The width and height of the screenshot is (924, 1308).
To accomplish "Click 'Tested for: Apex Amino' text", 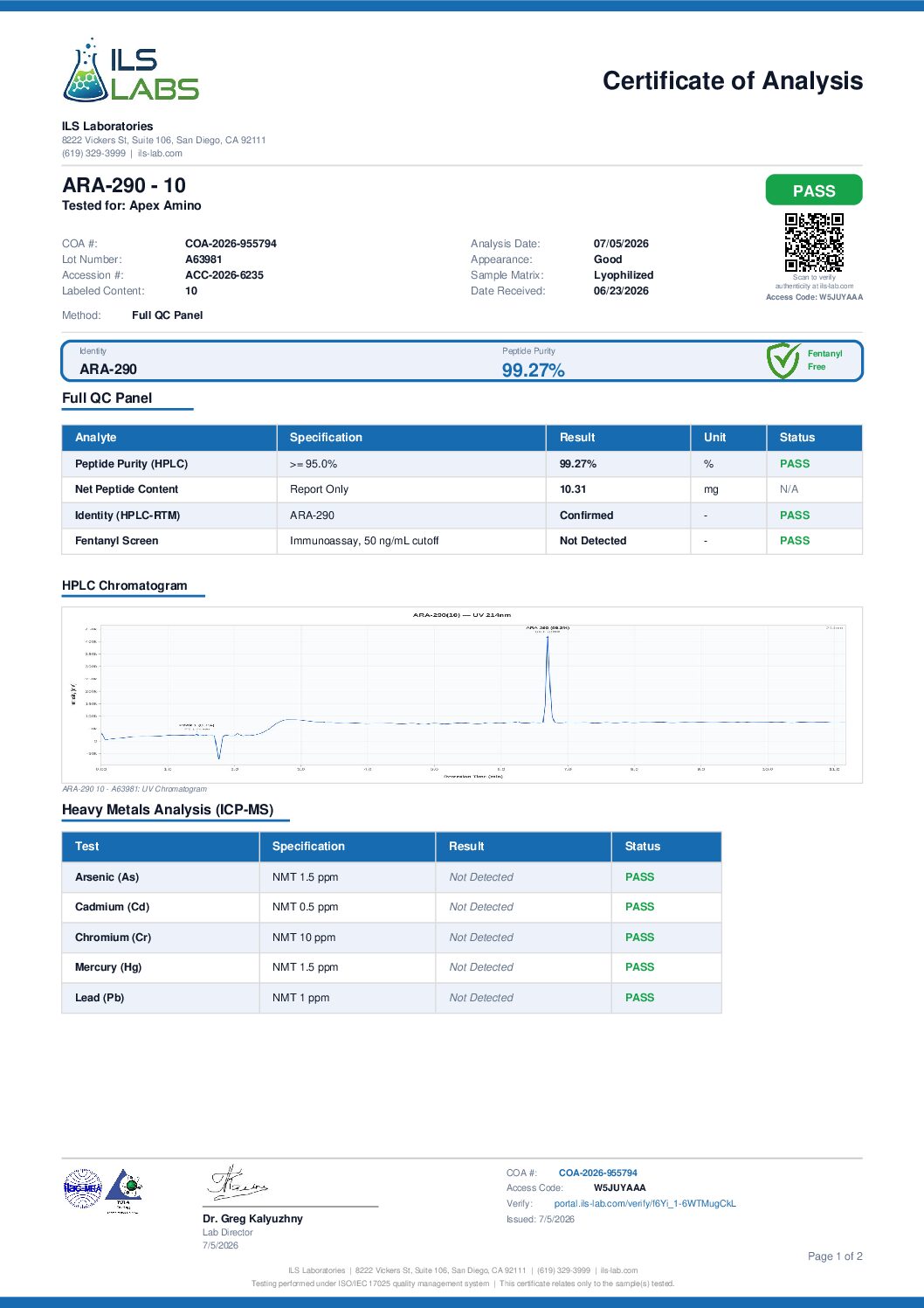I will coord(132,205).
